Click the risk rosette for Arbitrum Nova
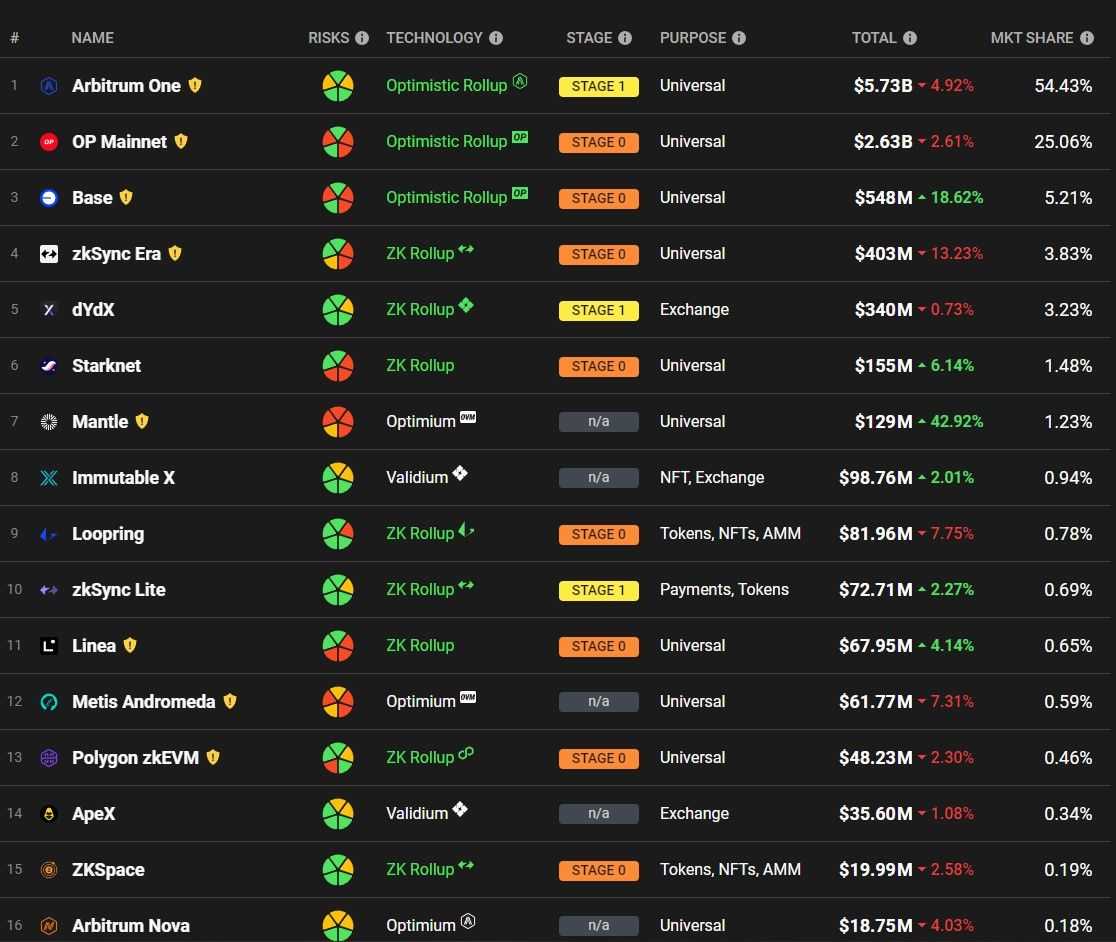Image resolution: width=1116 pixels, height=942 pixels. click(x=338, y=925)
